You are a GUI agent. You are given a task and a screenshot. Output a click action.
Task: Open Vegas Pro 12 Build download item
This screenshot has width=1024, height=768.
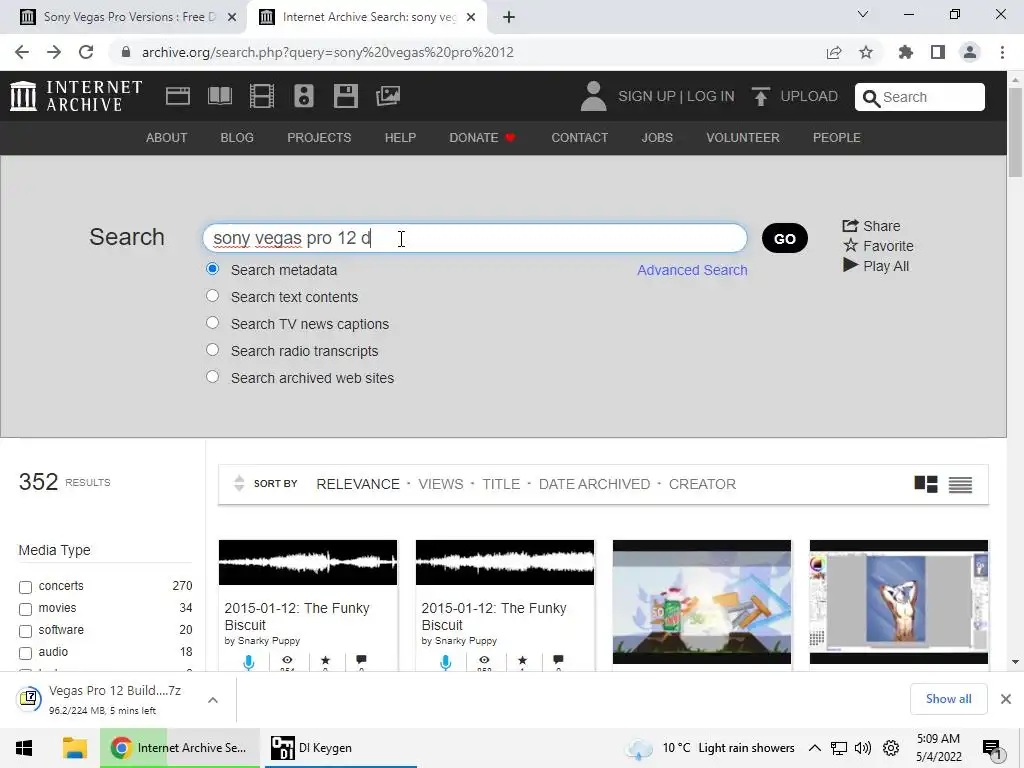114,699
